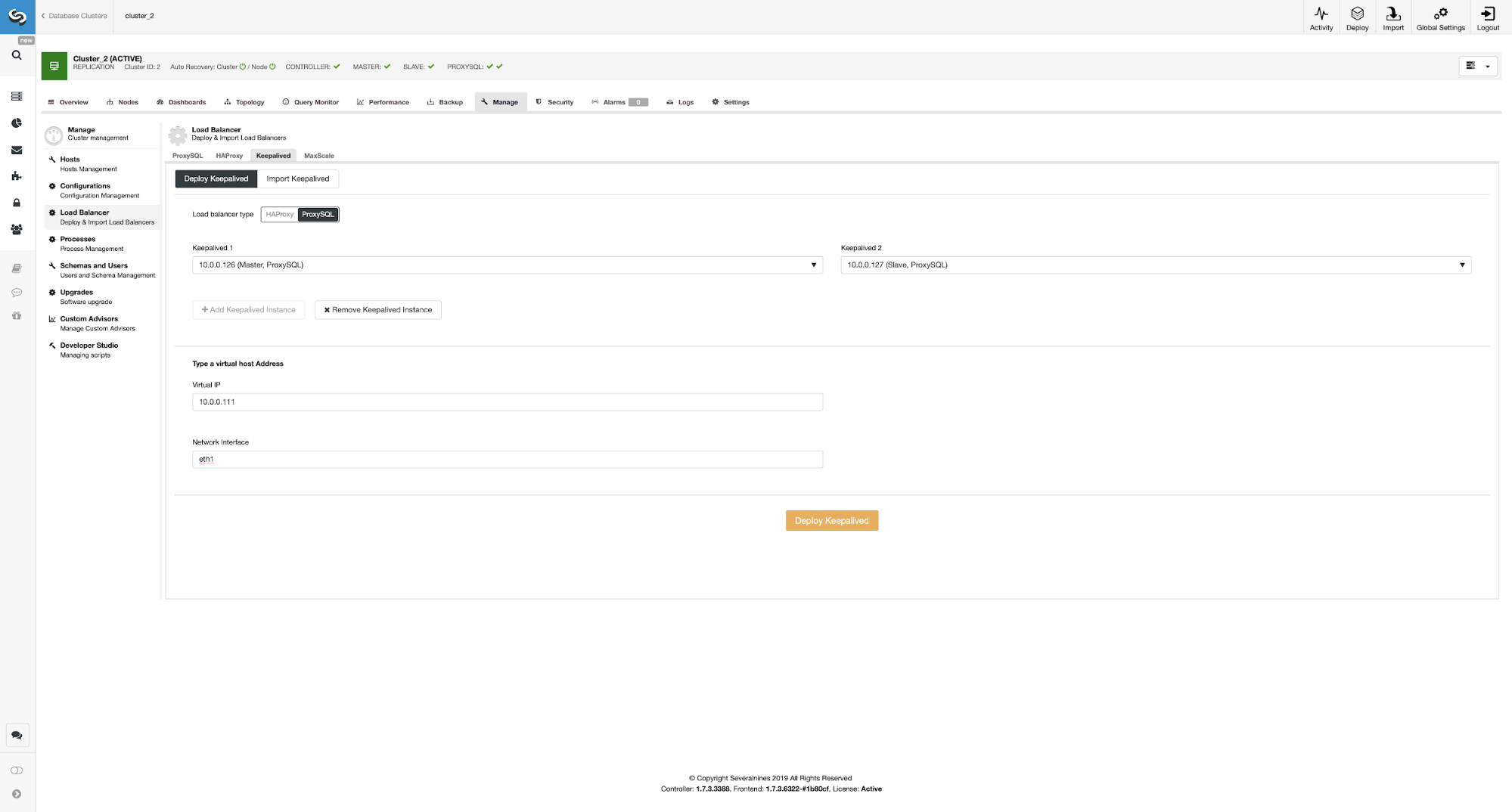The image size is (1512, 812).
Task: Switch to the Performance tab
Action: [x=383, y=102]
